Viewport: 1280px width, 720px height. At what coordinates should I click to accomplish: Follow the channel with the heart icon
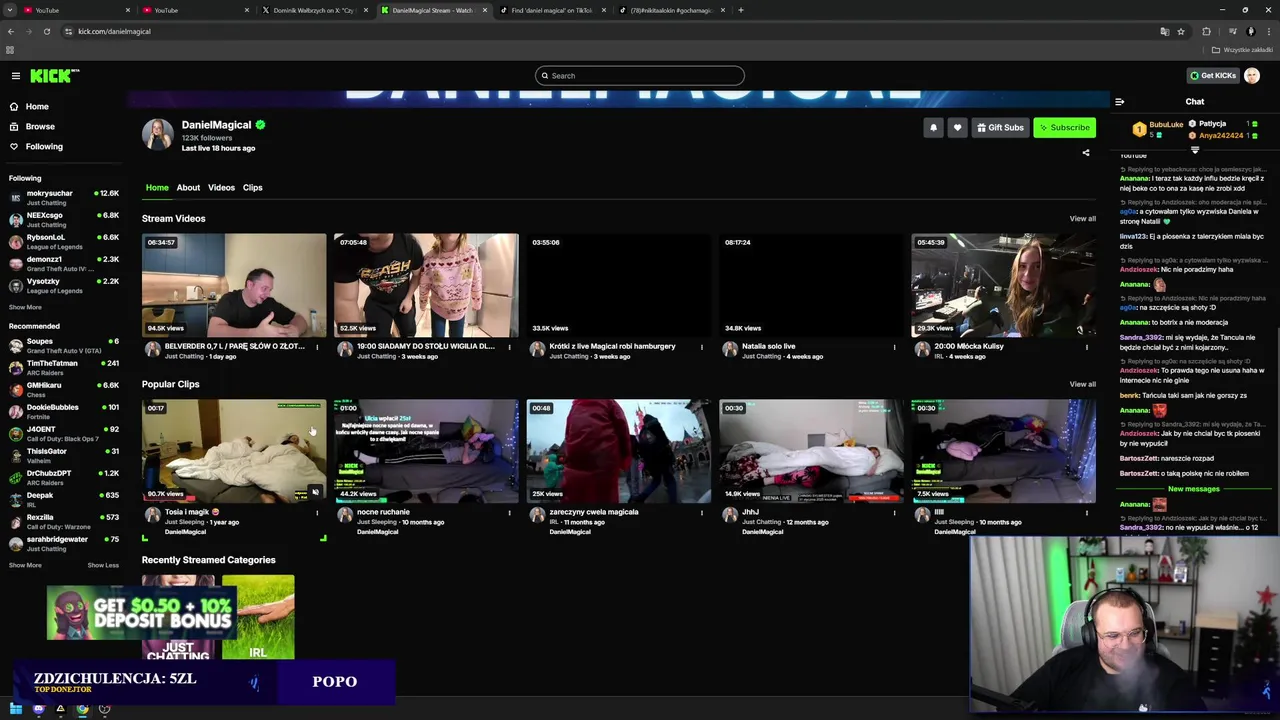click(957, 127)
